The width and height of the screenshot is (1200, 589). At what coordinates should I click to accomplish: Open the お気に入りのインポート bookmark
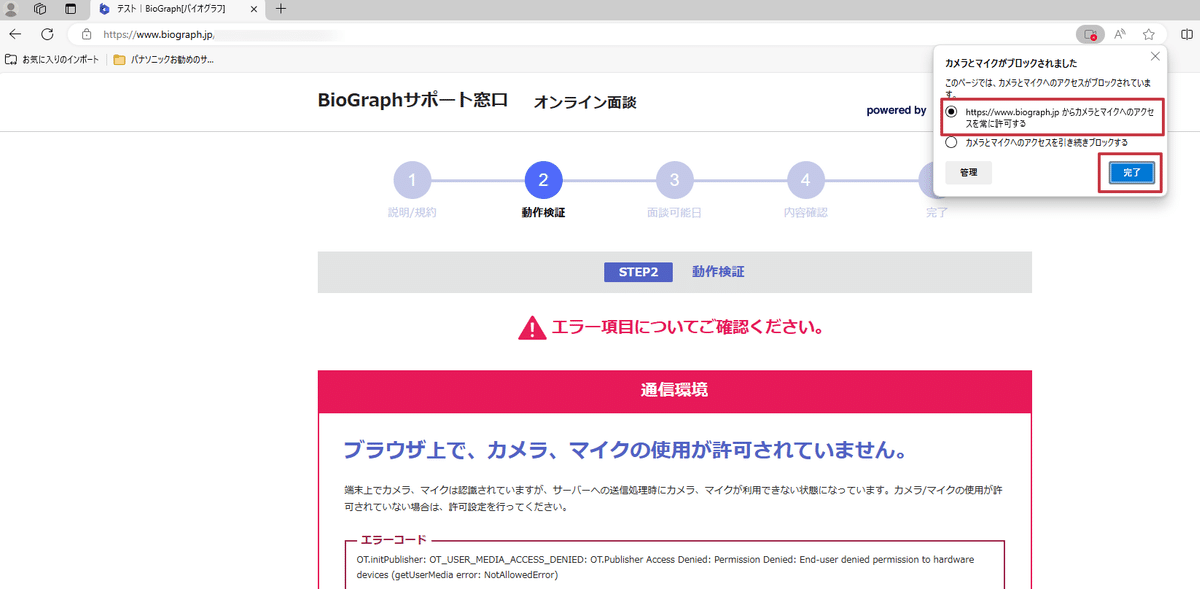53,60
